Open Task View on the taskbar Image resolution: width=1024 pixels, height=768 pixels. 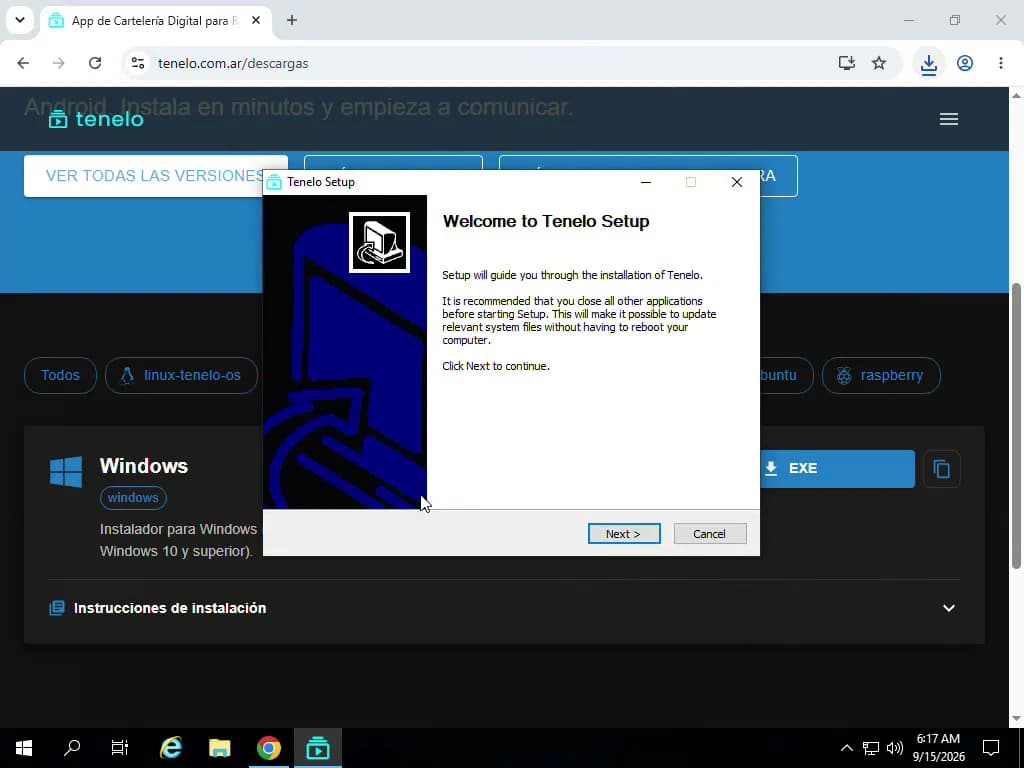click(120, 748)
